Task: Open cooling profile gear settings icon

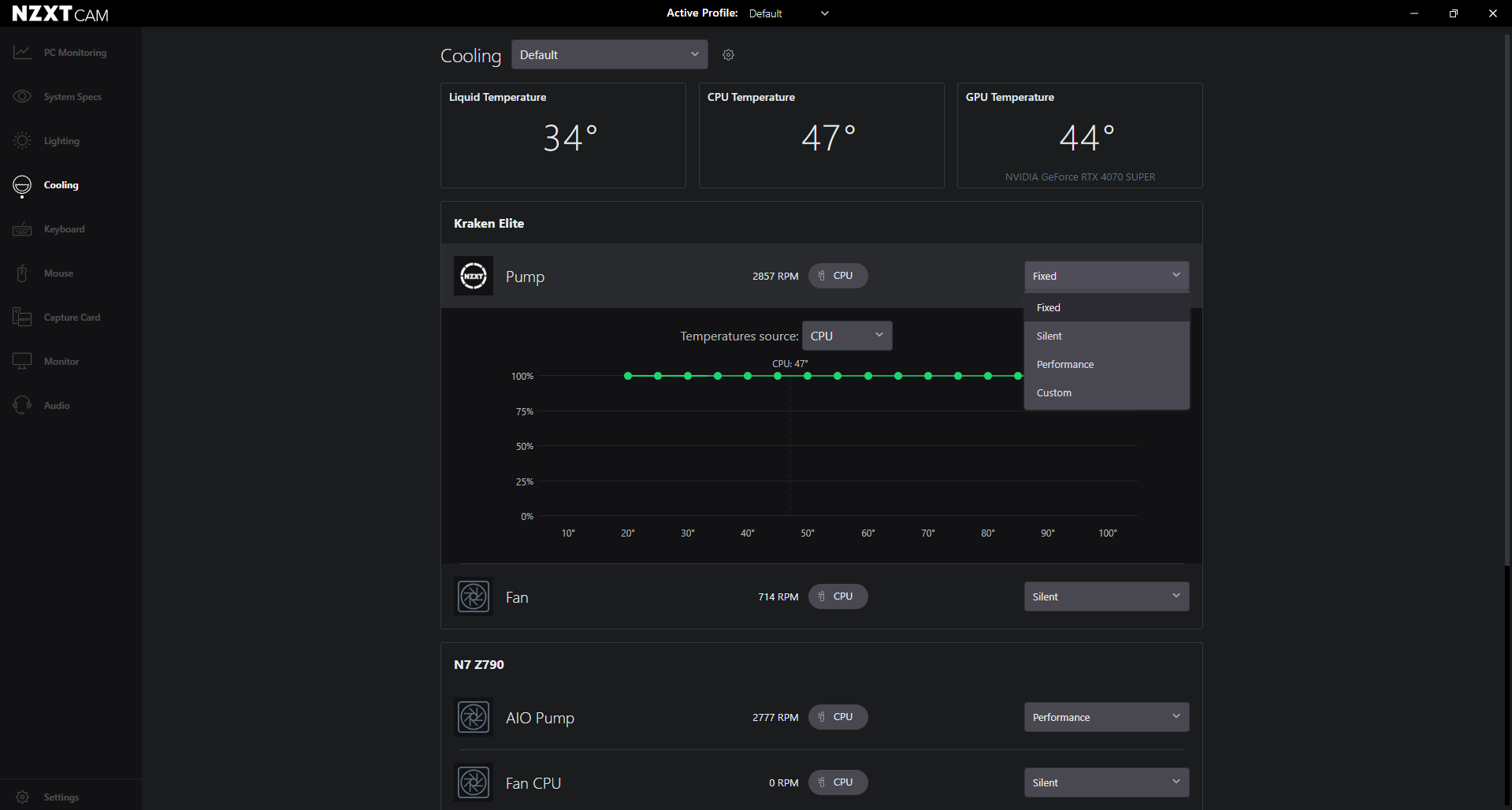Action: (x=729, y=55)
